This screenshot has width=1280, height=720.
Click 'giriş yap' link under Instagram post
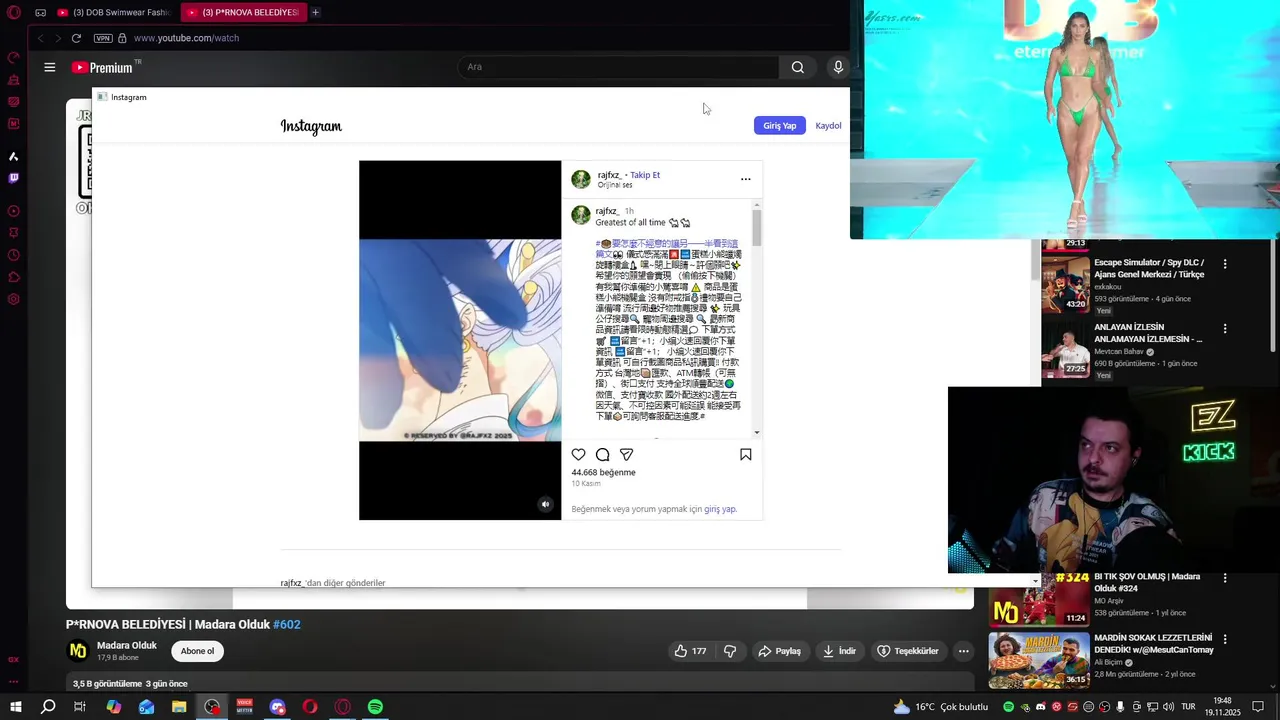[720, 509]
